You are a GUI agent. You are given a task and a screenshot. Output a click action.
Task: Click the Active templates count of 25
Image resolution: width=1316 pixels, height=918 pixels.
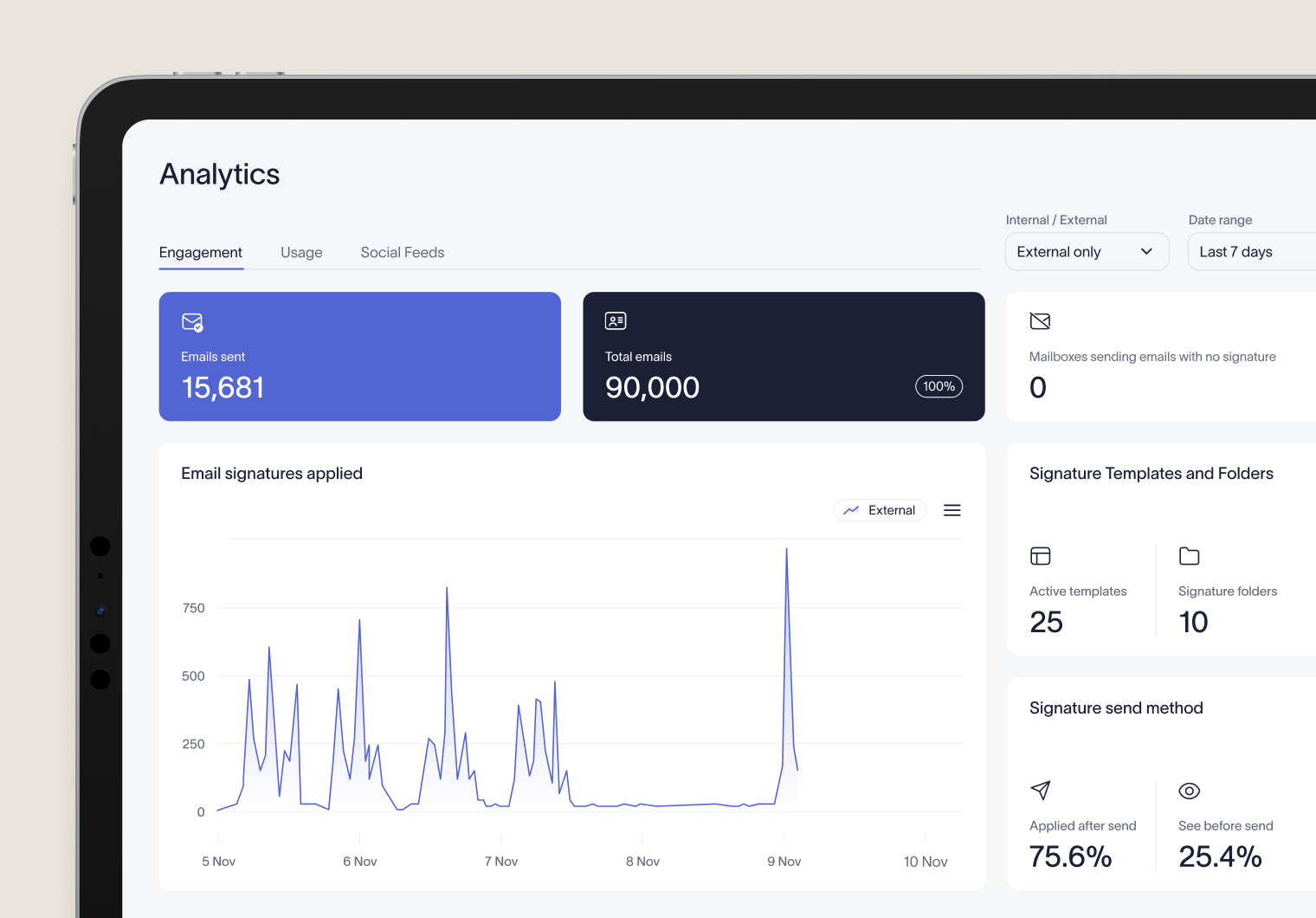(x=1046, y=622)
